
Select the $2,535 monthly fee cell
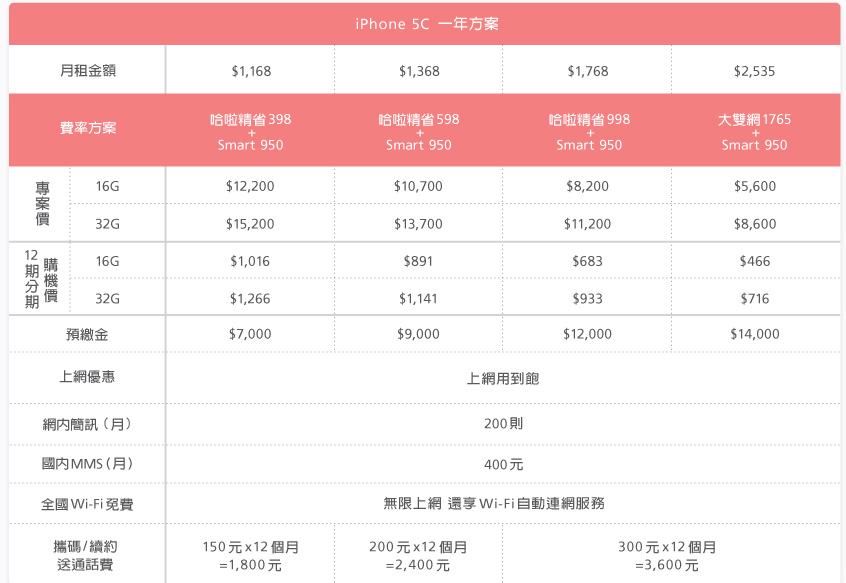pyautogui.click(x=754, y=71)
